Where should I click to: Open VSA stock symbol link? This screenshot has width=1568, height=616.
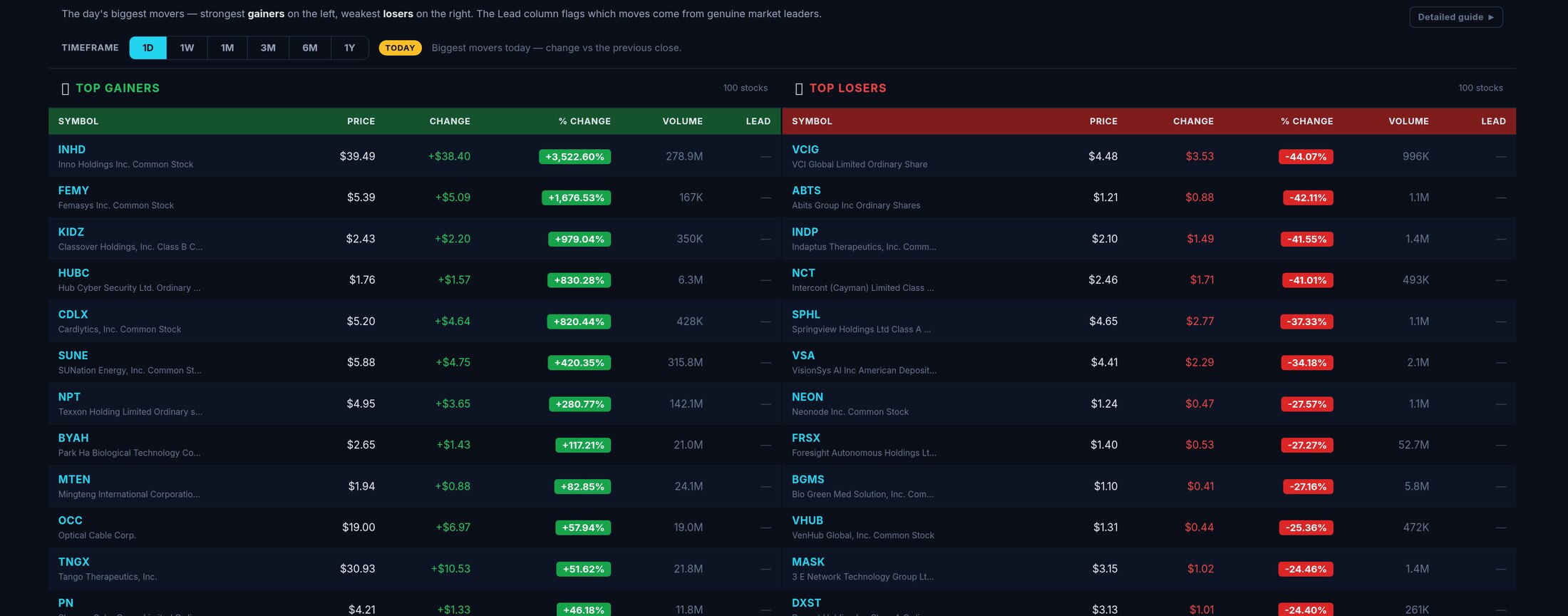[x=803, y=356]
